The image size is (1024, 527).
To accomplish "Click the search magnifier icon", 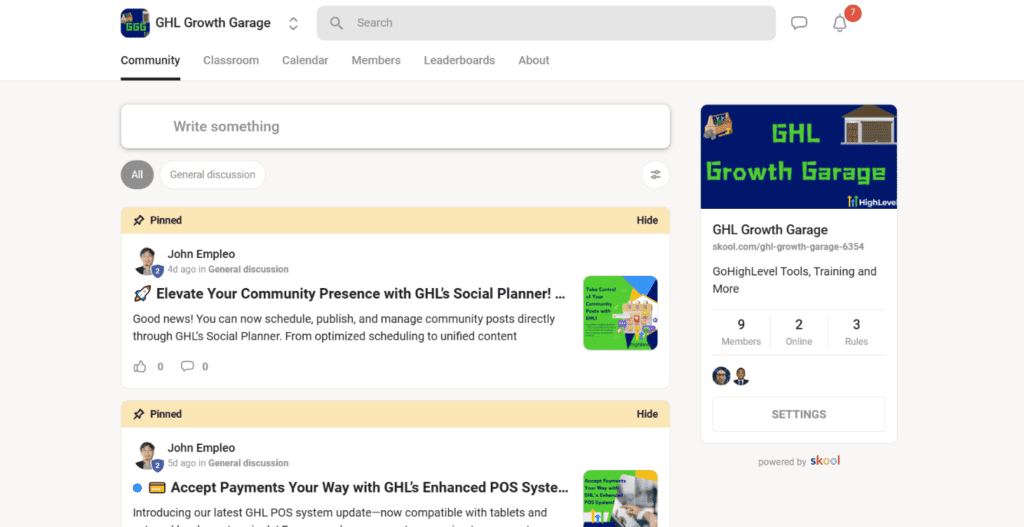I will [x=337, y=23].
